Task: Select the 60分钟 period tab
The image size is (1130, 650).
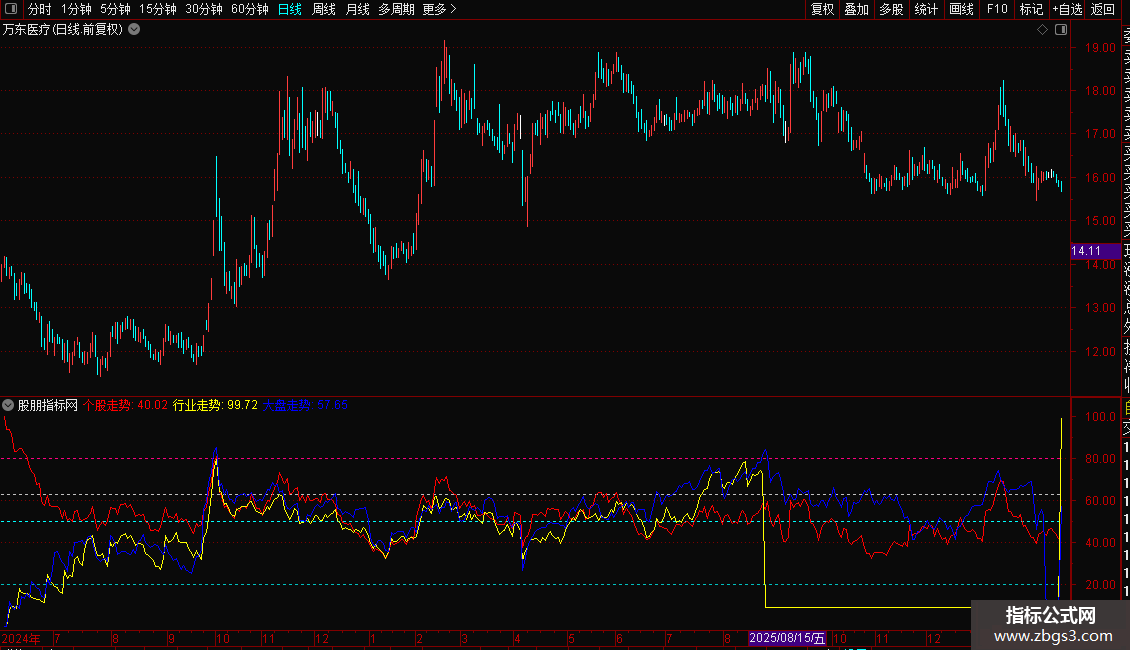Action: (x=249, y=9)
